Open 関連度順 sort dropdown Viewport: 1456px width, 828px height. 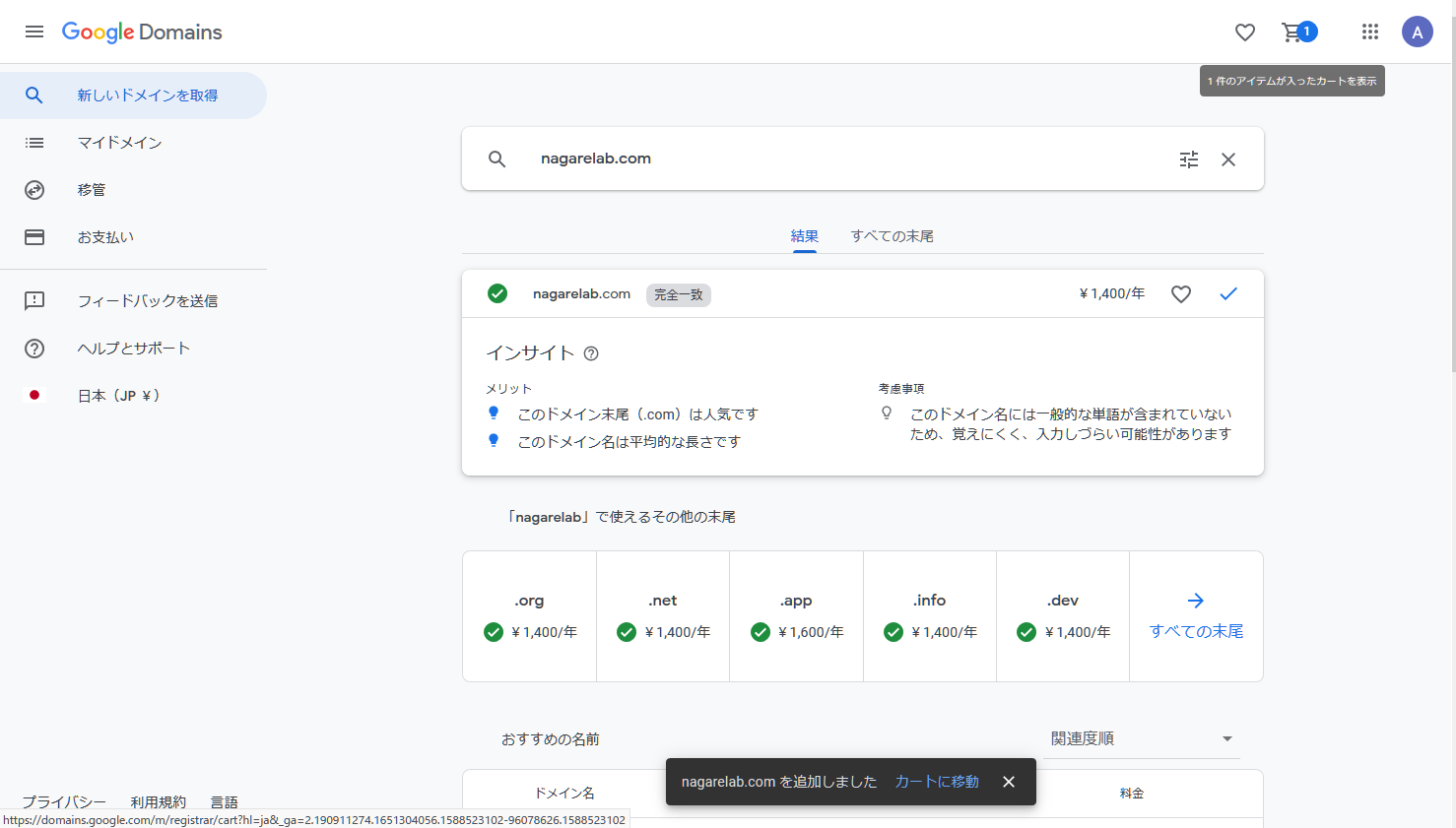point(1141,738)
